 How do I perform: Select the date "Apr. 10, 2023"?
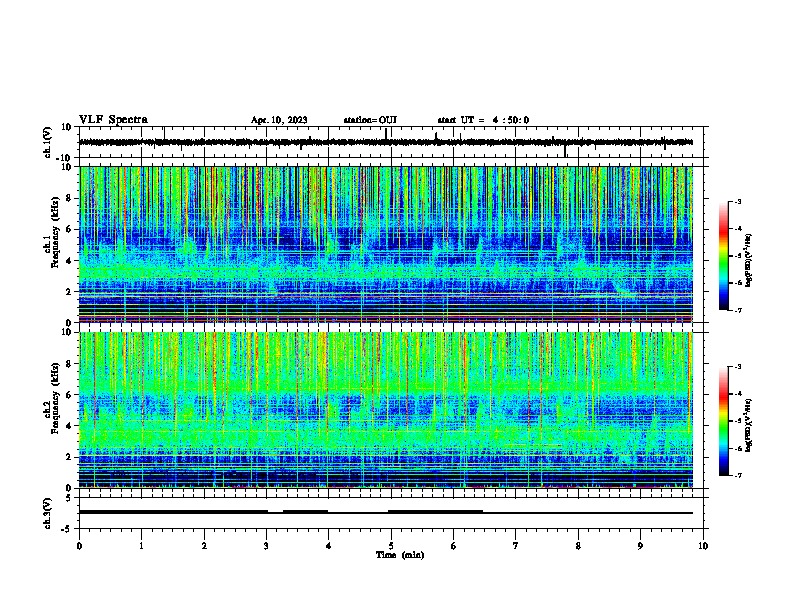coord(279,120)
